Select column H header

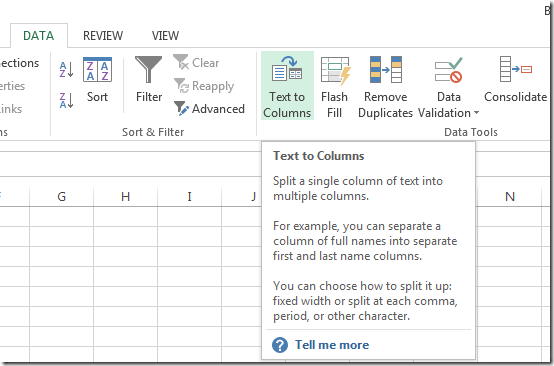tap(125, 196)
